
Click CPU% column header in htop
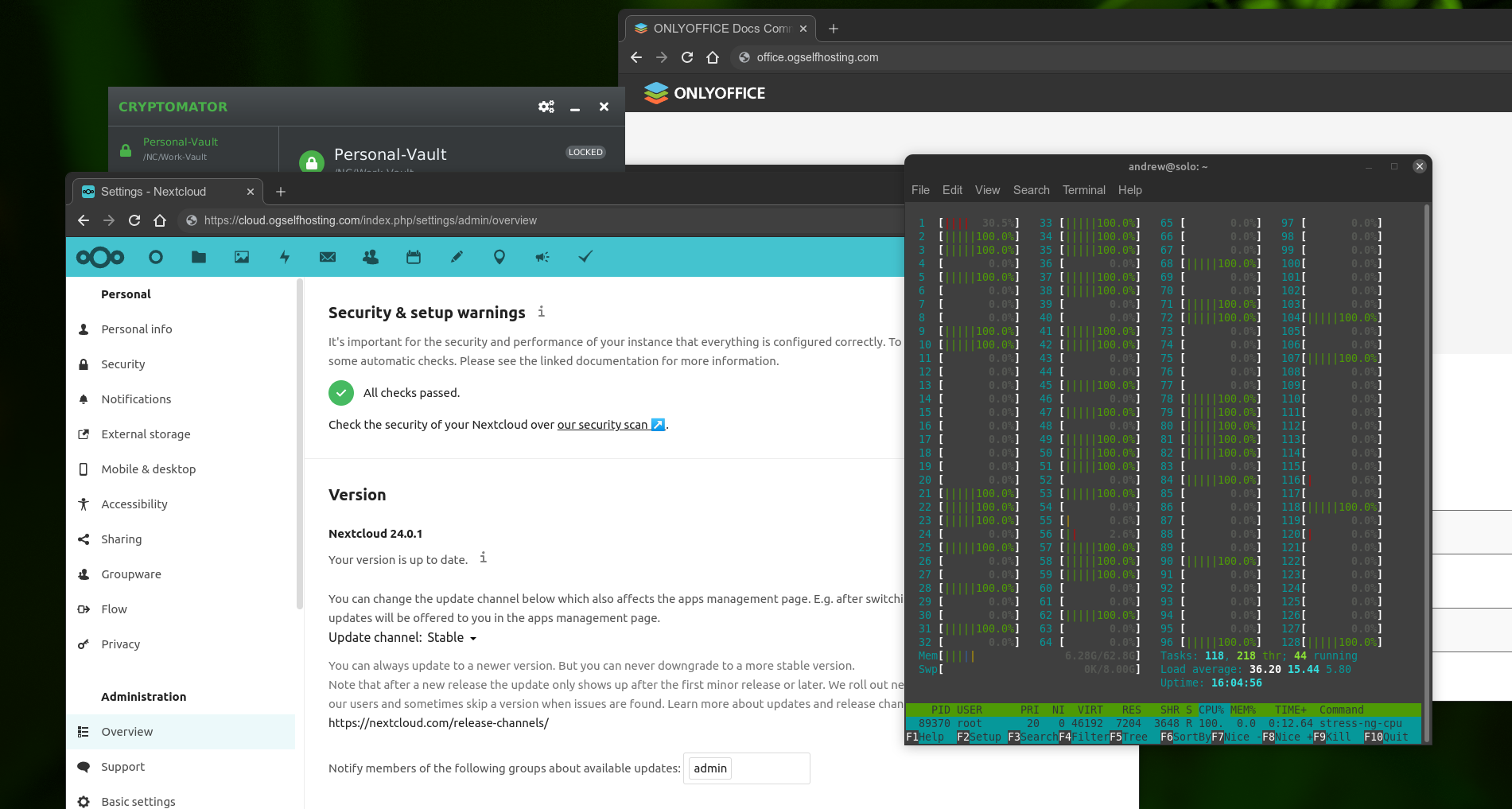point(1211,710)
